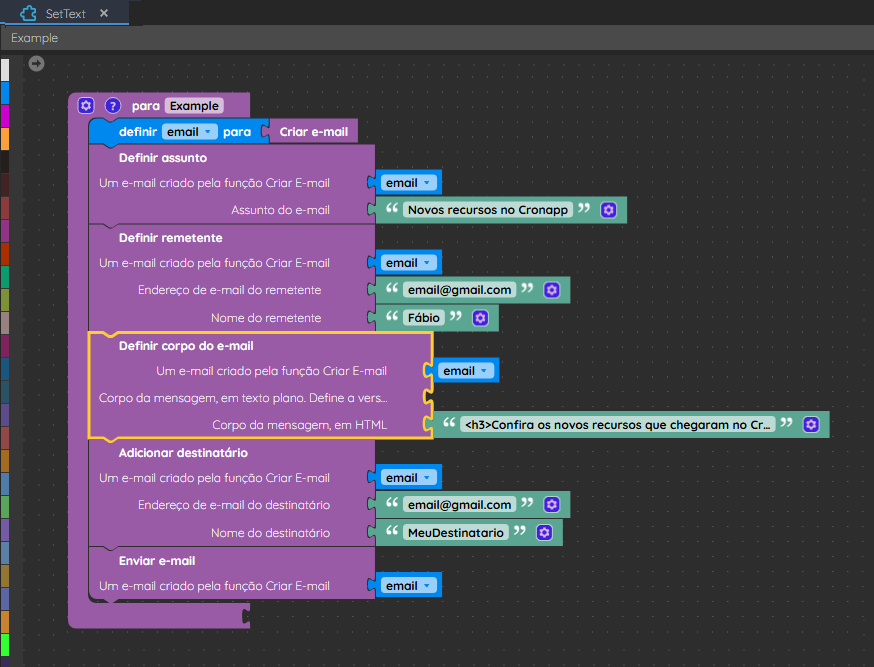Image resolution: width=874 pixels, height=667 pixels.
Task: Switch to the SetText tab
Action: tap(65, 13)
